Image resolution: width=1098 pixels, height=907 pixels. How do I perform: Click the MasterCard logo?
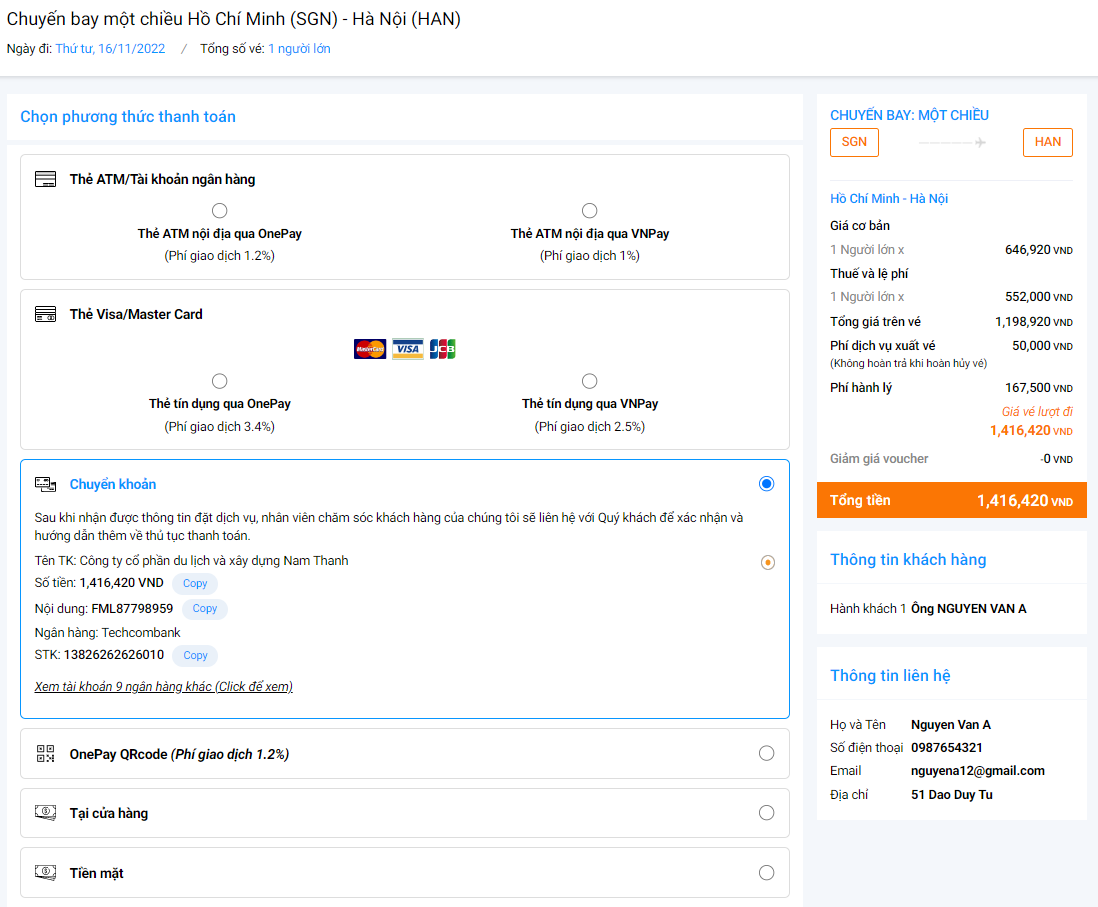[370, 349]
